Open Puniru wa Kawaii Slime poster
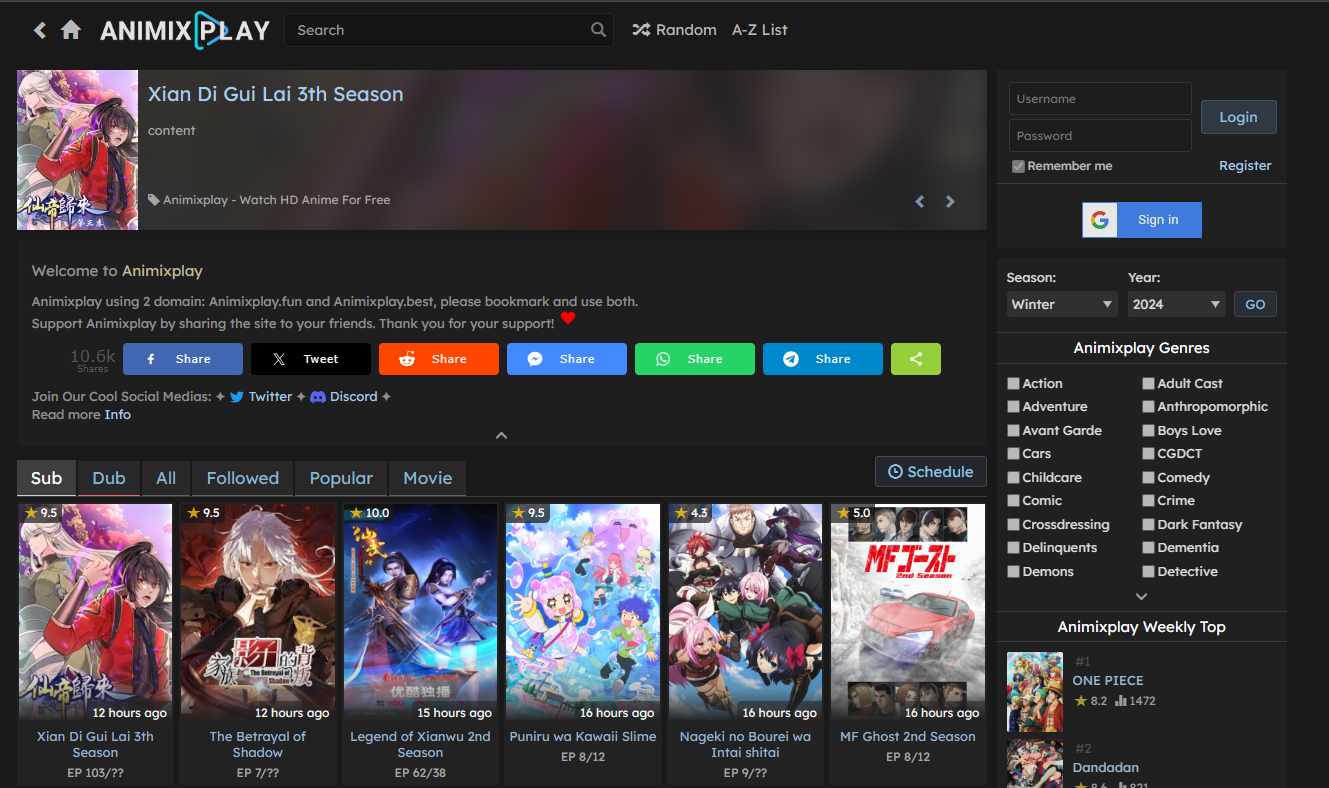Image resolution: width=1329 pixels, height=788 pixels. click(583, 613)
